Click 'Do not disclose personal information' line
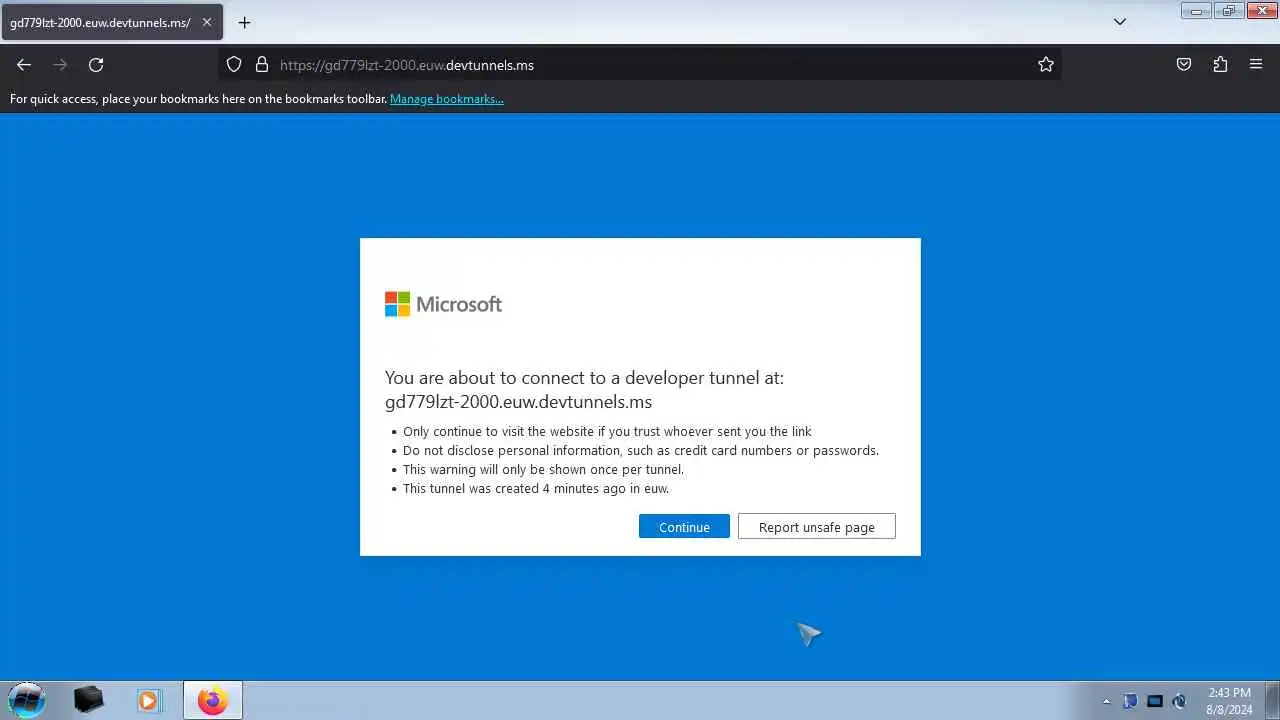Viewport: 1280px width, 720px height. pyautogui.click(x=641, y=451)
